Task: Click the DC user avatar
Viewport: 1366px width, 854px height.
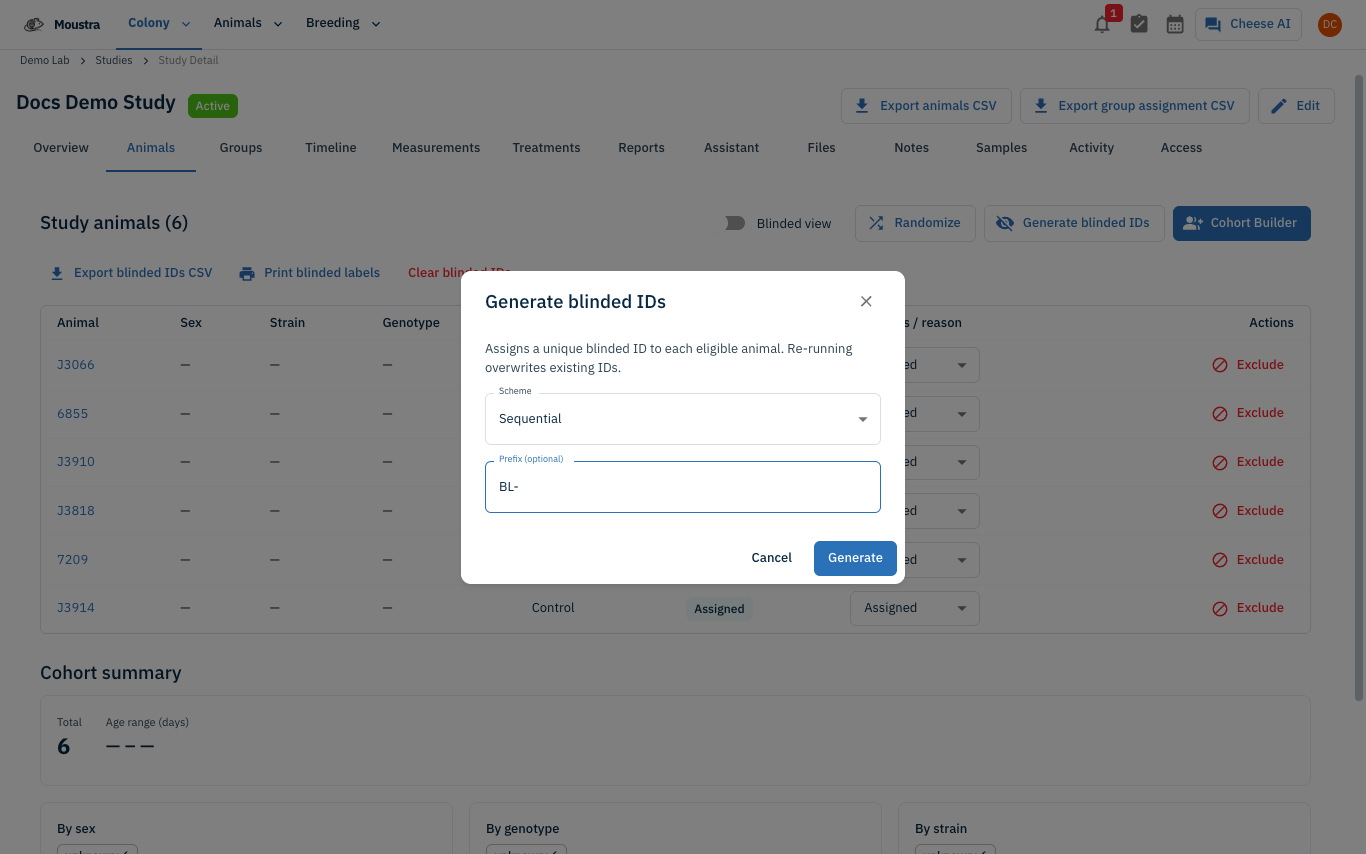Action: click(1329, 24)
